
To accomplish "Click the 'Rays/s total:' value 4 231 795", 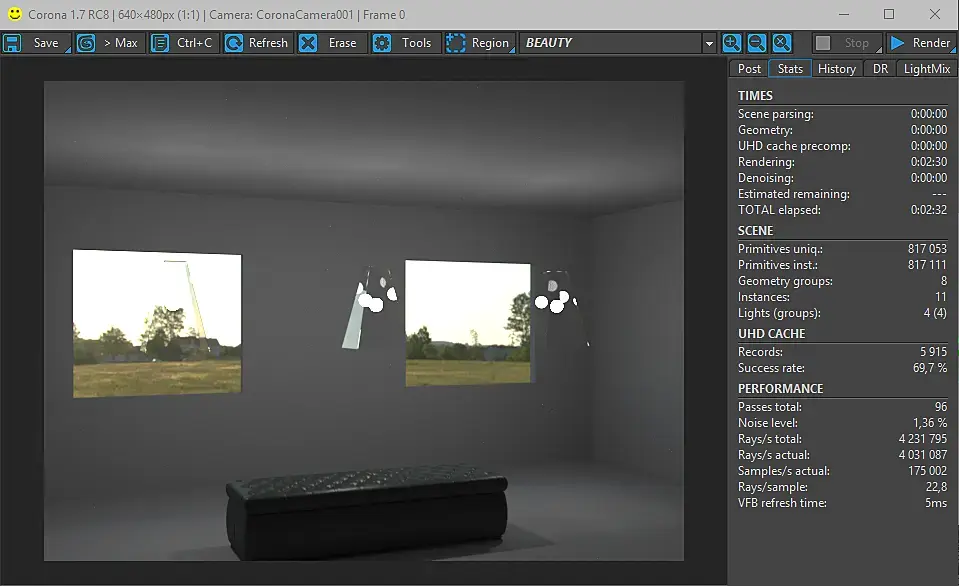I will (x=922, y=439).
